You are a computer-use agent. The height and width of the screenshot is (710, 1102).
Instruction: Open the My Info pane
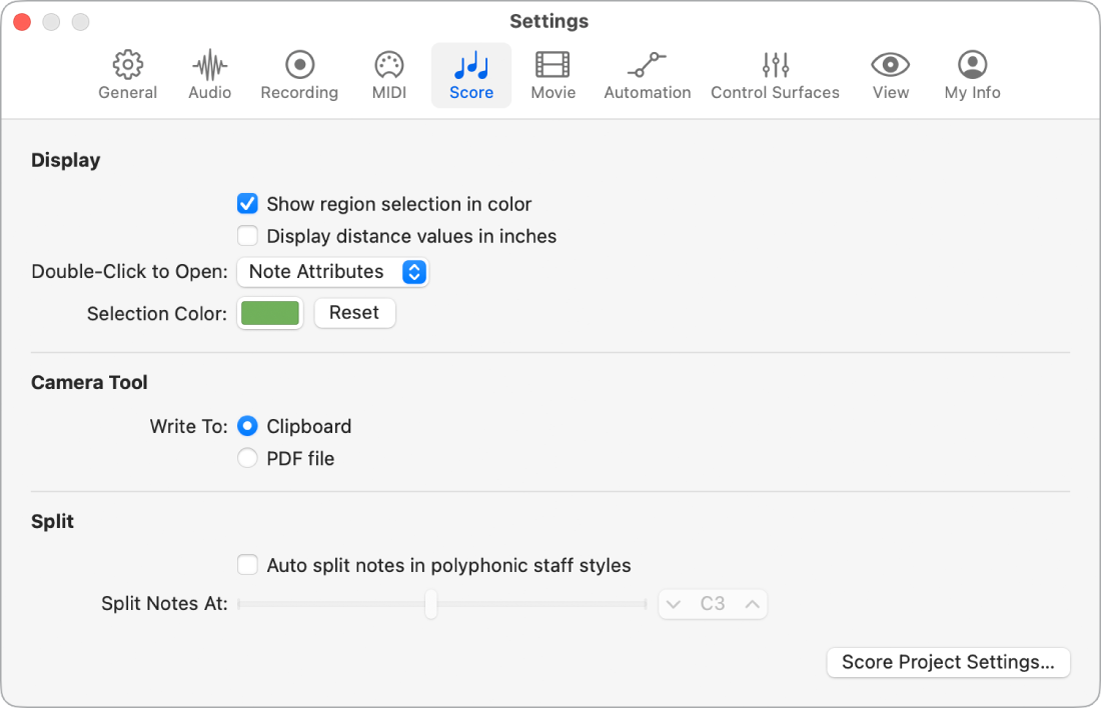(x=971, y=74)
